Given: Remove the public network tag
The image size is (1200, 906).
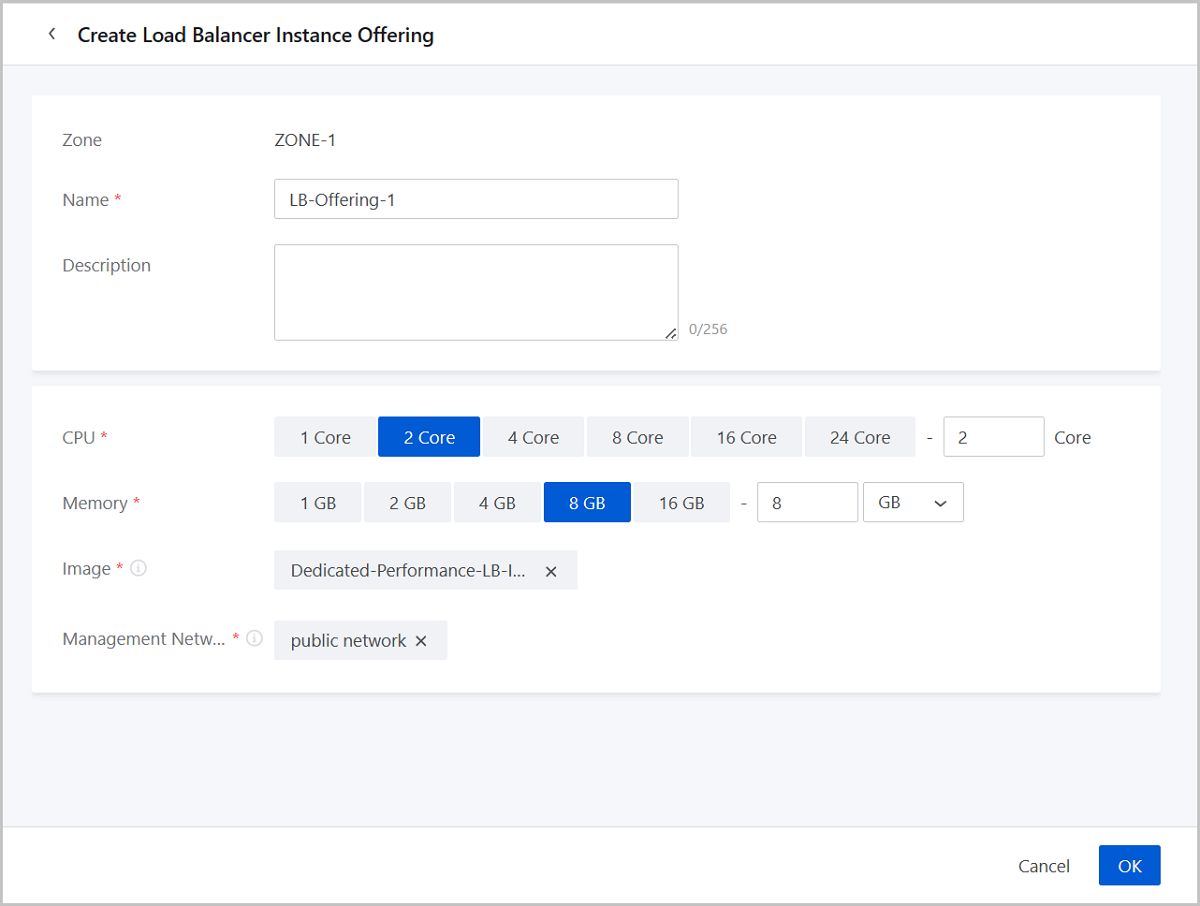Looking at the screenshot, I should coord(421,641).
